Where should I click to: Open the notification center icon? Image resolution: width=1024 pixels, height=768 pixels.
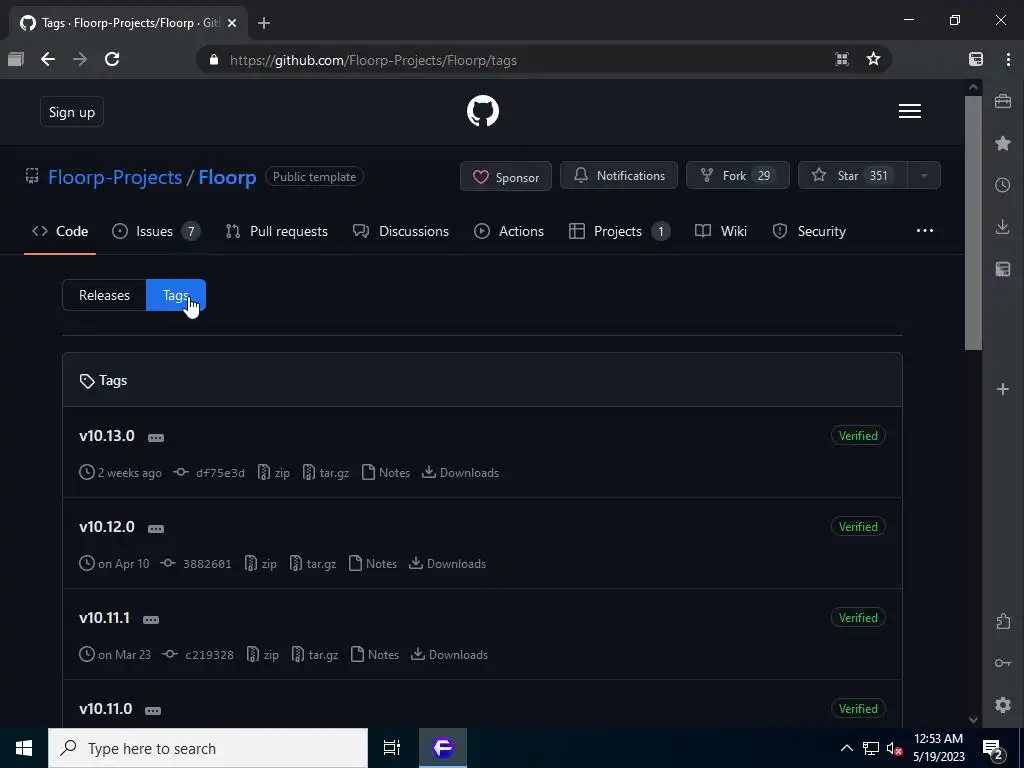point(993,749)
